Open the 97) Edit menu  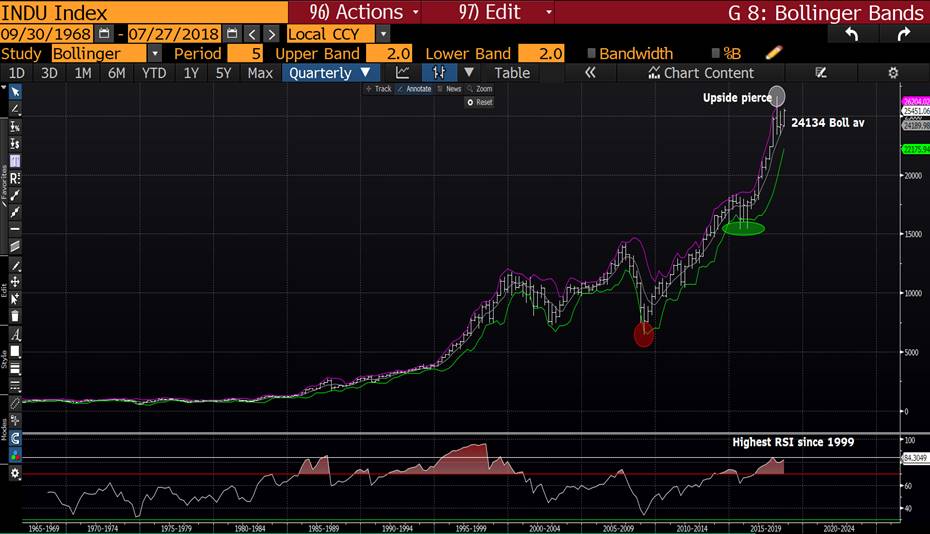tap(505, 12)
